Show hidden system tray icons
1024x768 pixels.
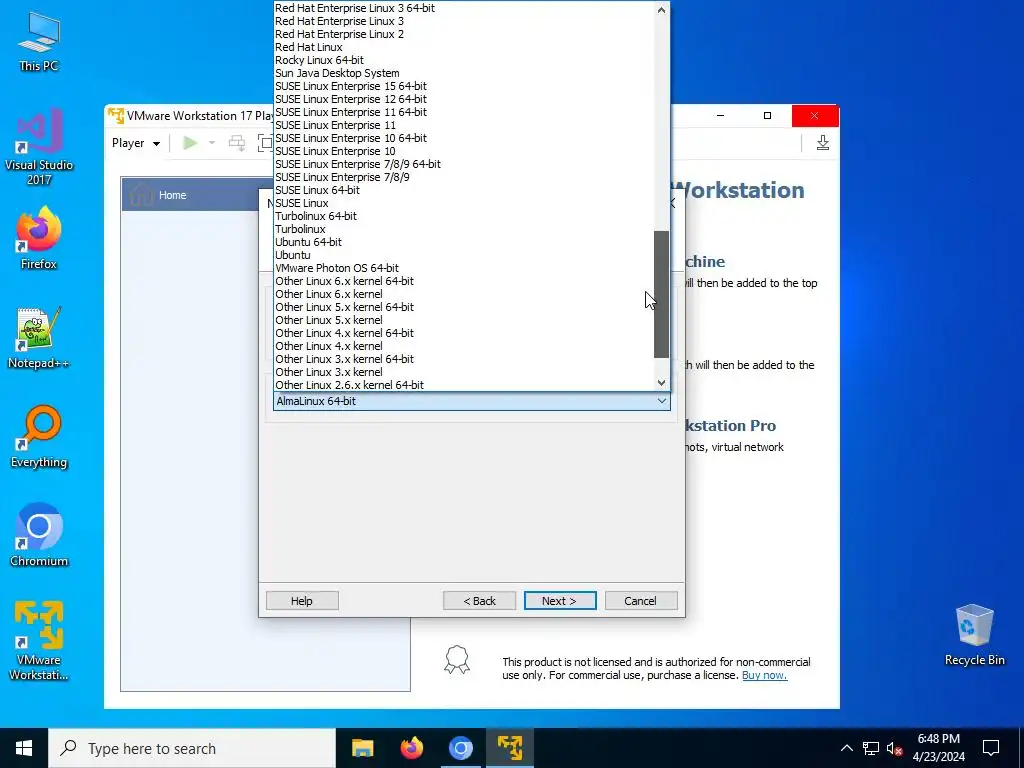[846, 748]
